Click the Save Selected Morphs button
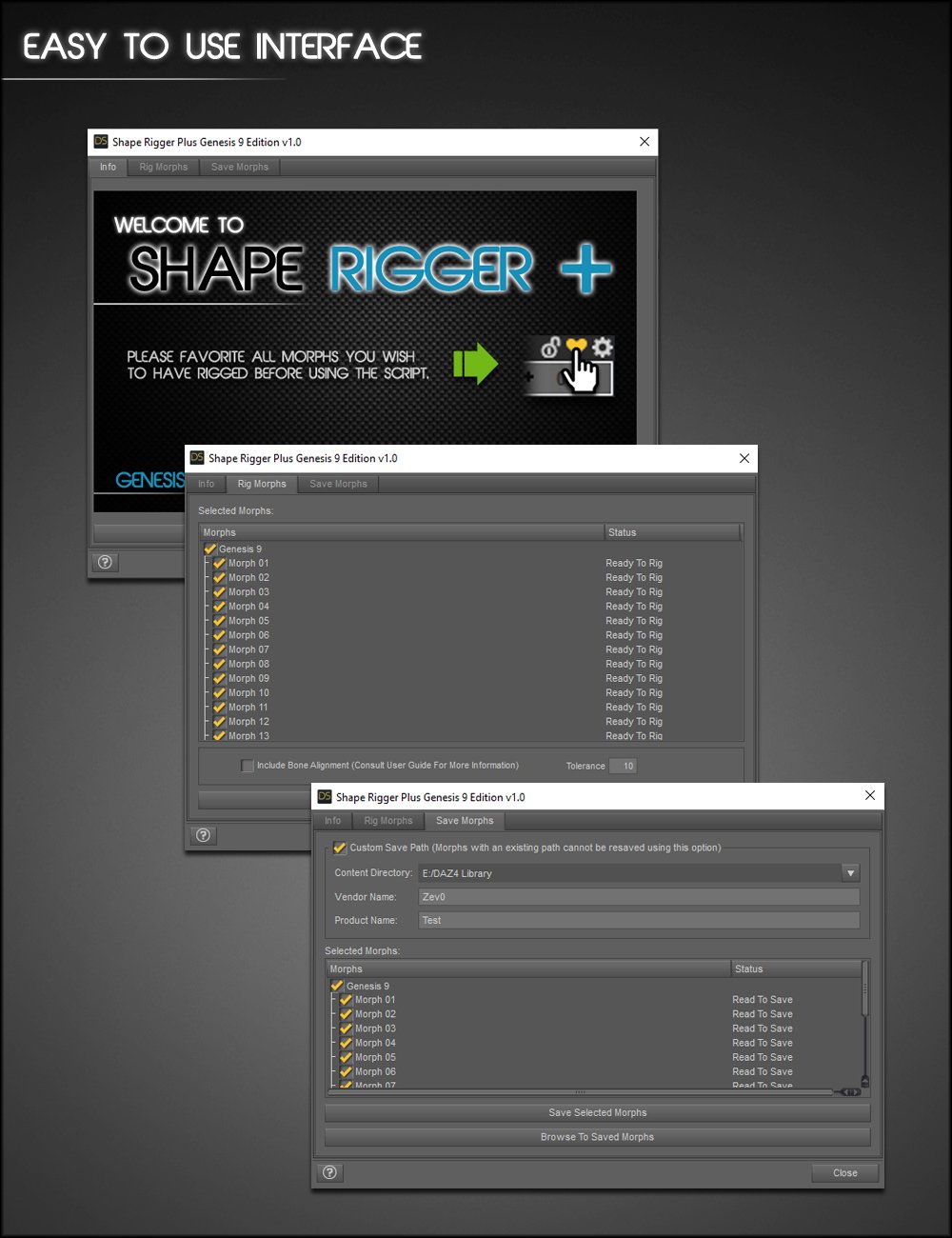Viewport: 952px width, 1238px height. tap(597, 1111)
